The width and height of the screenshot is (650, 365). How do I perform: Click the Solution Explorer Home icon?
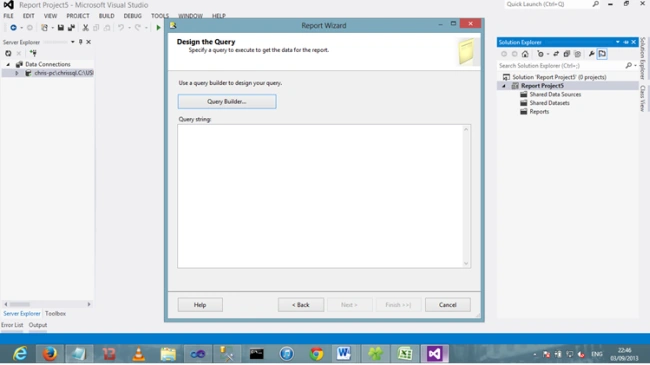pos(525,54)
